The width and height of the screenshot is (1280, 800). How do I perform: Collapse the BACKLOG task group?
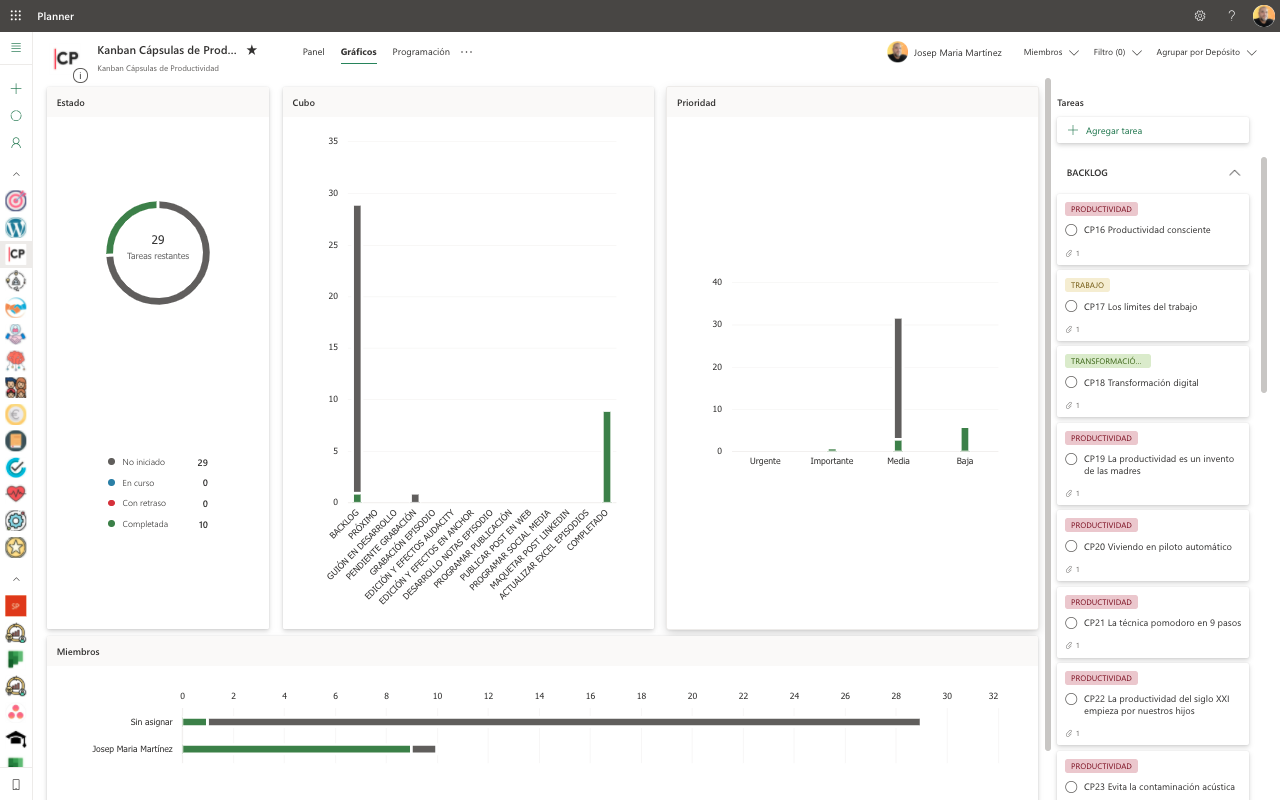1234,173
